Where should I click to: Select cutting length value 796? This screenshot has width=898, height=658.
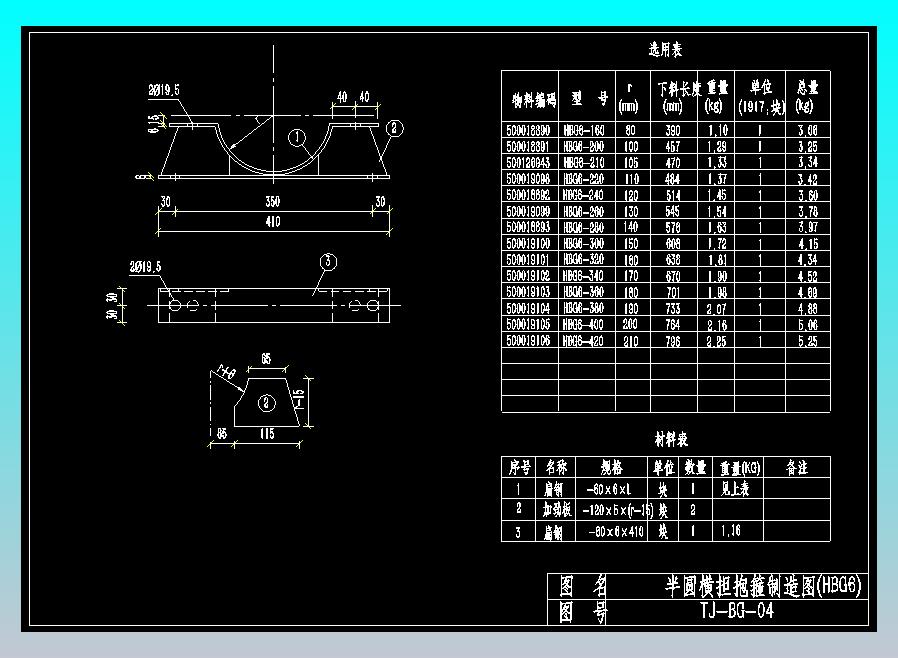pos(673,341)
